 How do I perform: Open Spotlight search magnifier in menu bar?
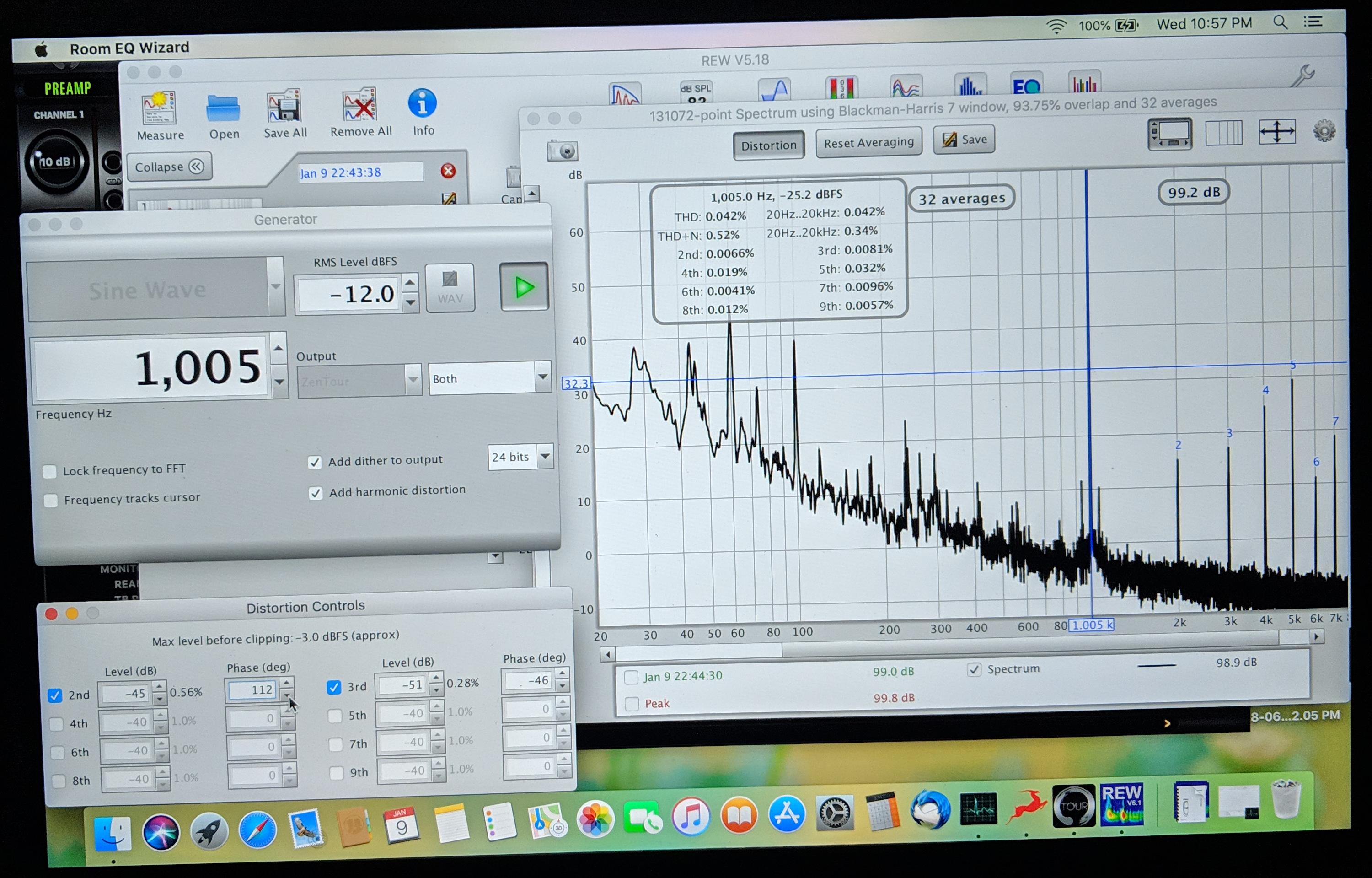[1280, 22]
